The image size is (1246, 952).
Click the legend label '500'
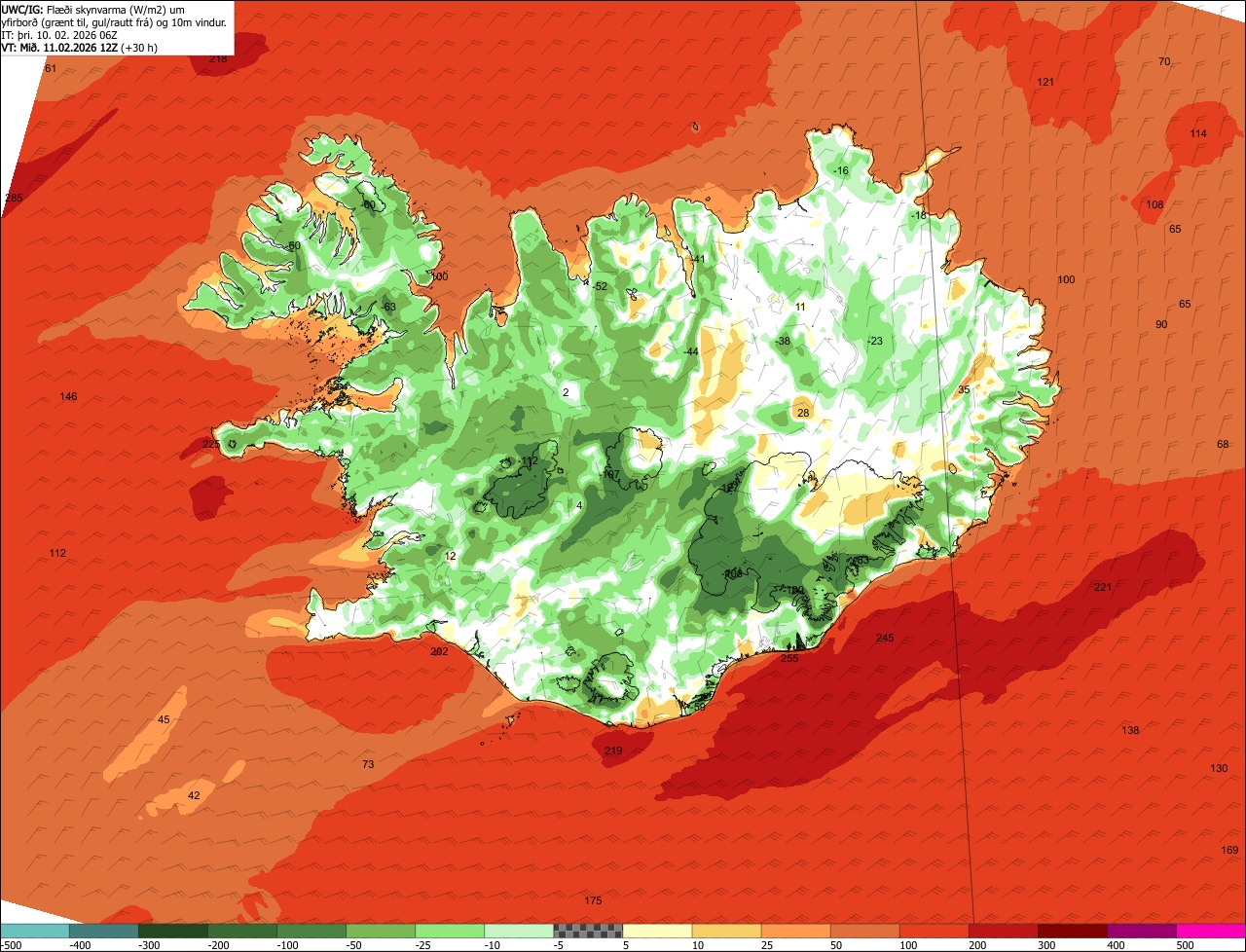tap(1185, 945)
